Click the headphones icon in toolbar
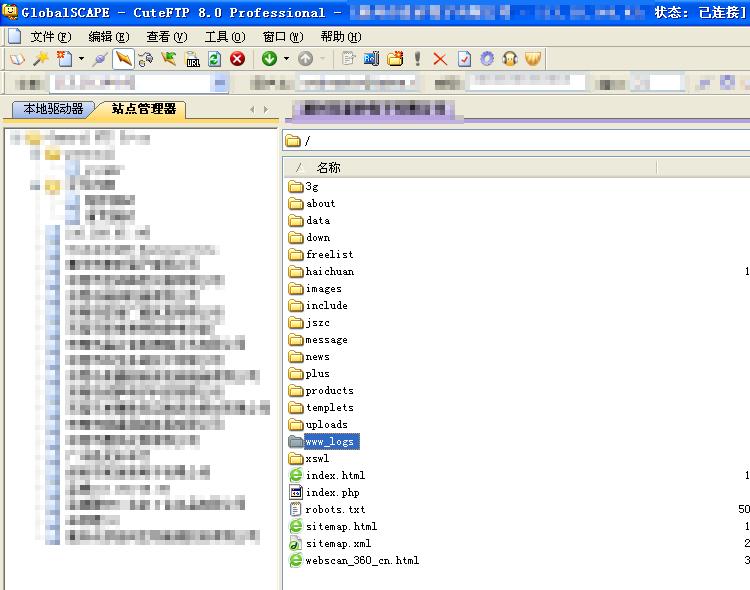750x590 pixels. pyautogui.click(x=510, y=59)
